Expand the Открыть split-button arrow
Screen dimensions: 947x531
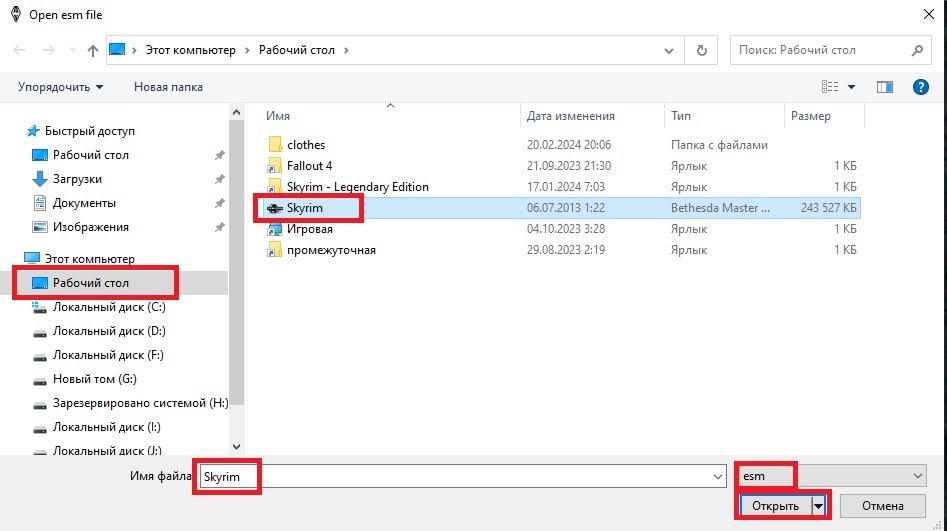click(819, 506)
